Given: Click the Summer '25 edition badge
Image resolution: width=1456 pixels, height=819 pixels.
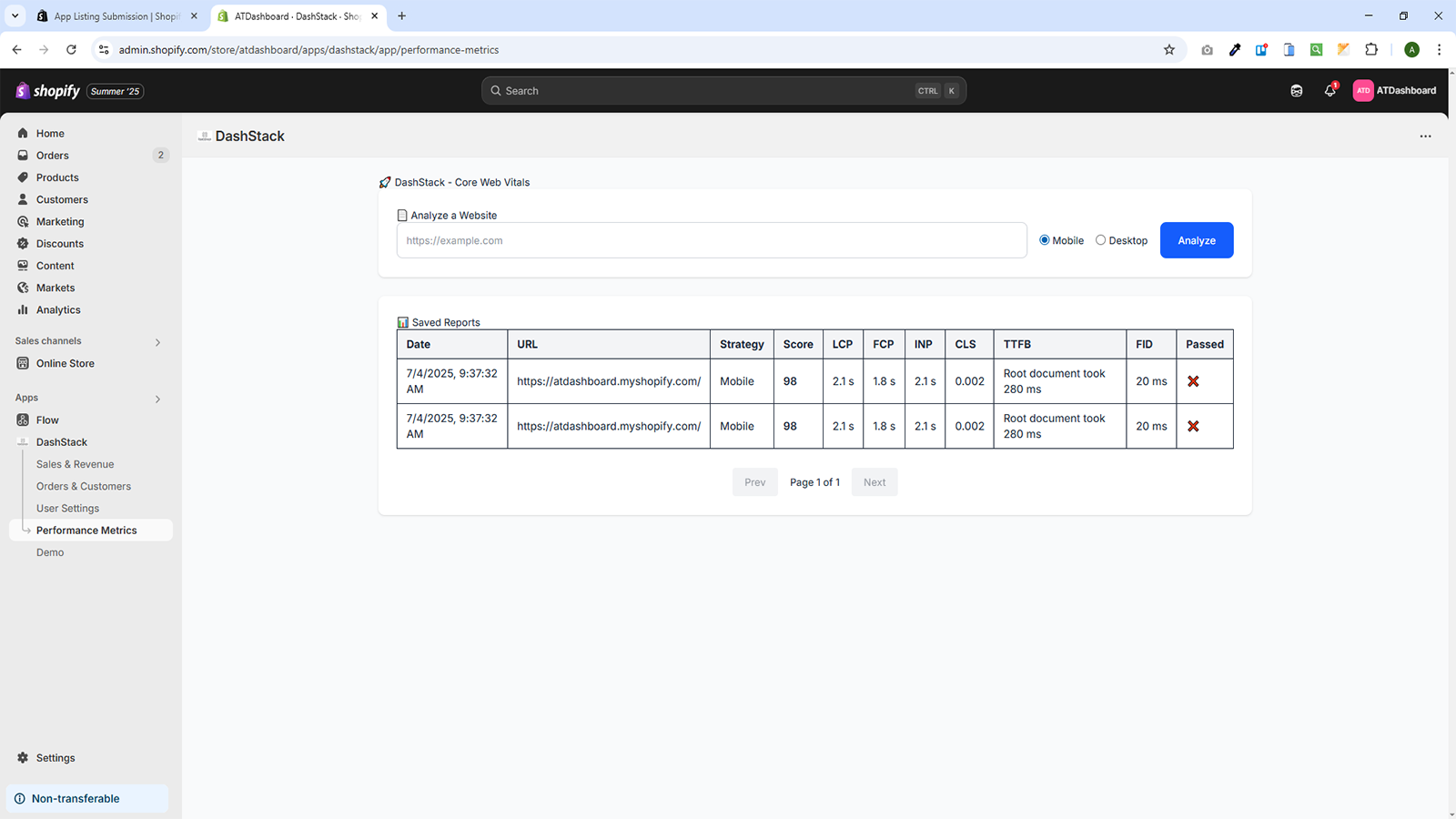Looking at the screenshot, I should pyautogui.click(x=115, y=91).
